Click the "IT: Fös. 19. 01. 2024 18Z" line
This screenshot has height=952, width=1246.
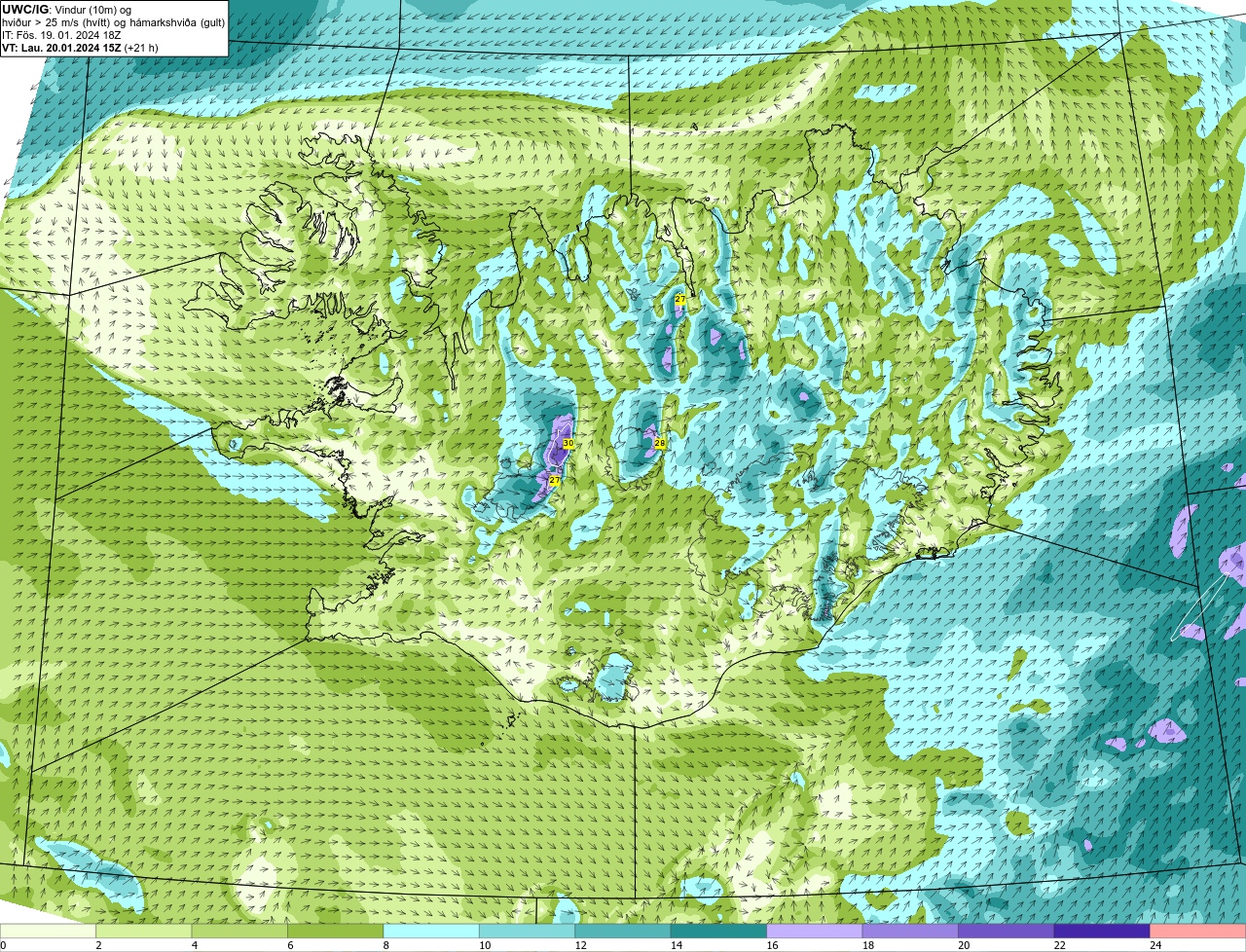pos(61,35)
